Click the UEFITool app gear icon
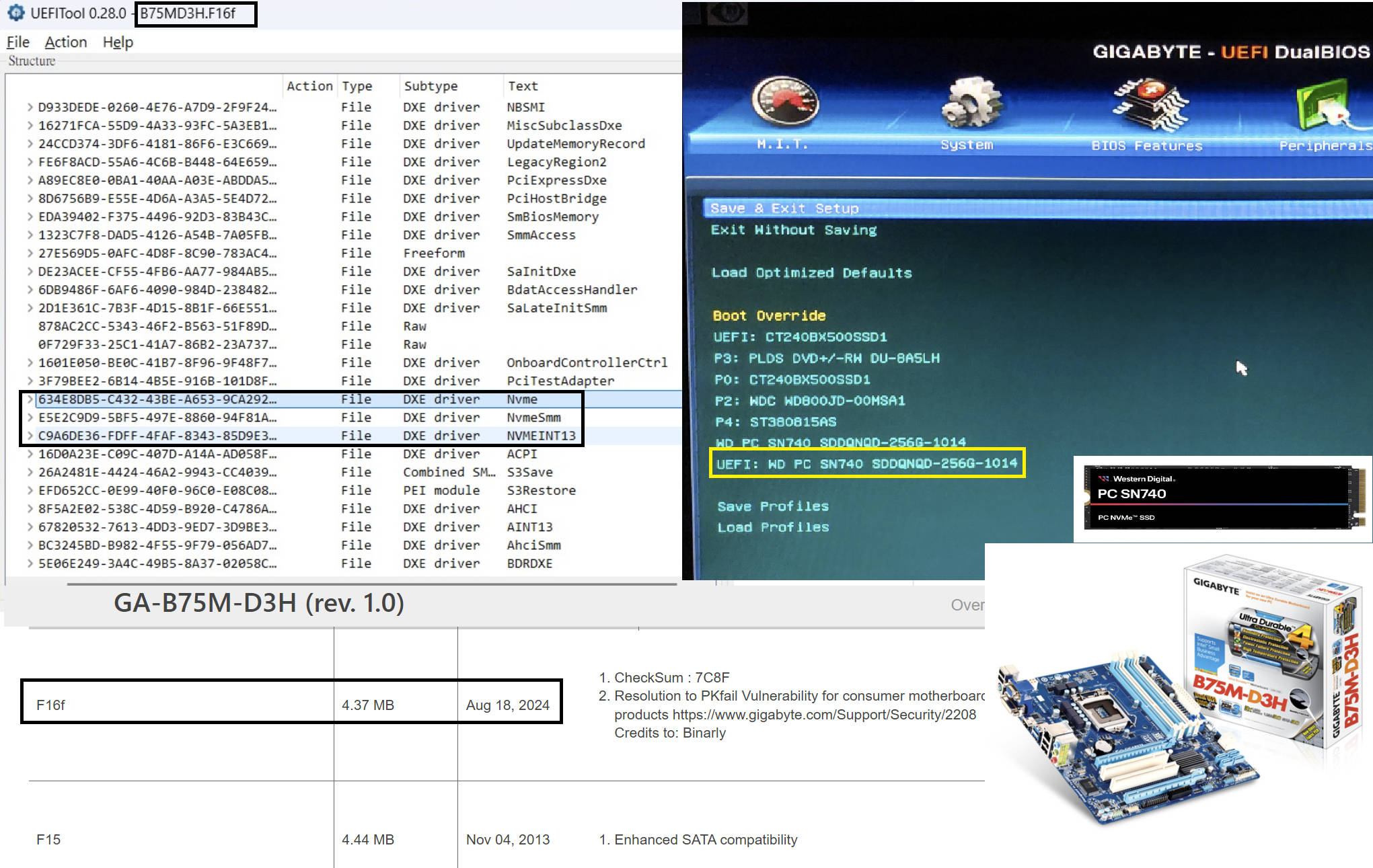The image size is (1373, 868). [x=15, y=13]
